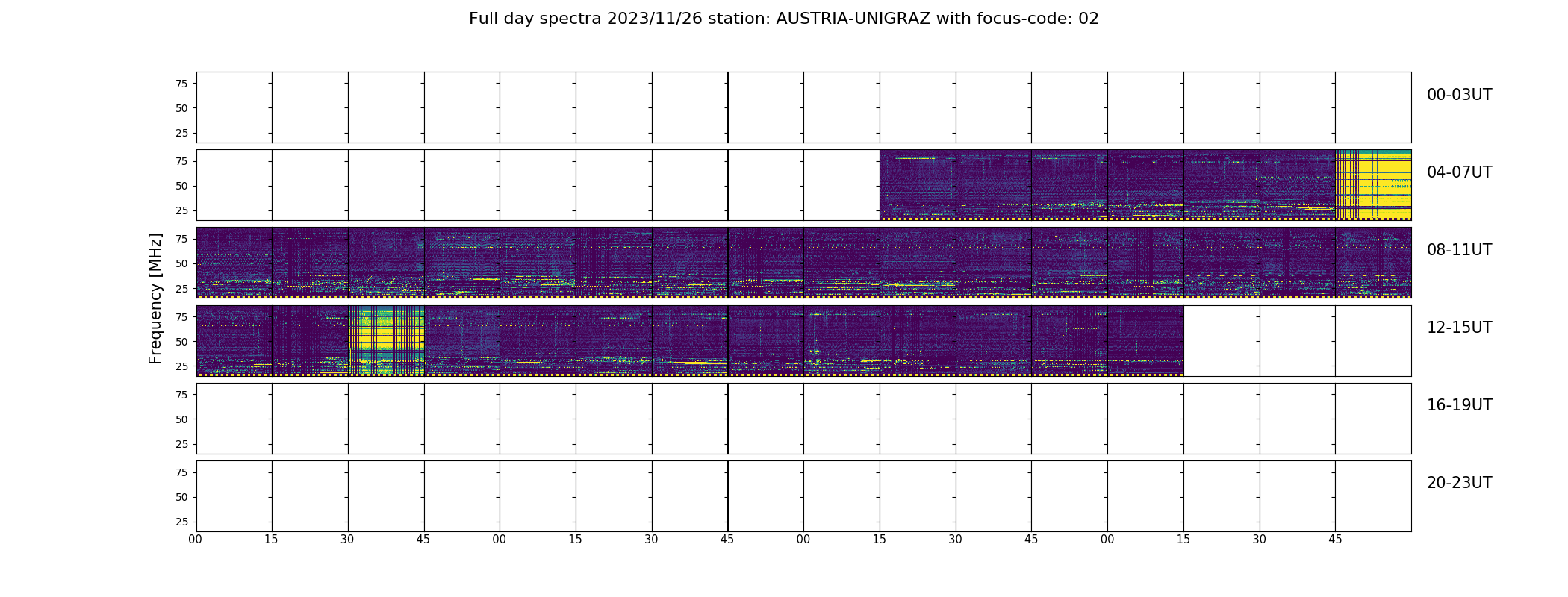The height and width of the screenshot is (597, 1568).
Task: Click the saturated yellow spectrum in the 04-07UT row
Action: click(1373, 184)
